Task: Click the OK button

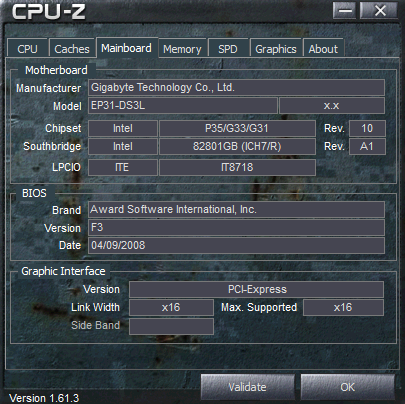Action: click(347, 387)
